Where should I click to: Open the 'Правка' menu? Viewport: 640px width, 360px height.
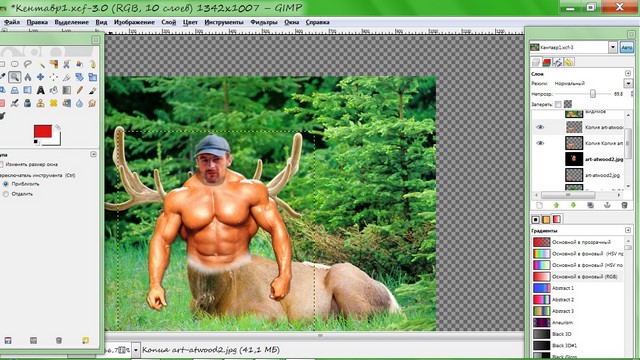37,22
